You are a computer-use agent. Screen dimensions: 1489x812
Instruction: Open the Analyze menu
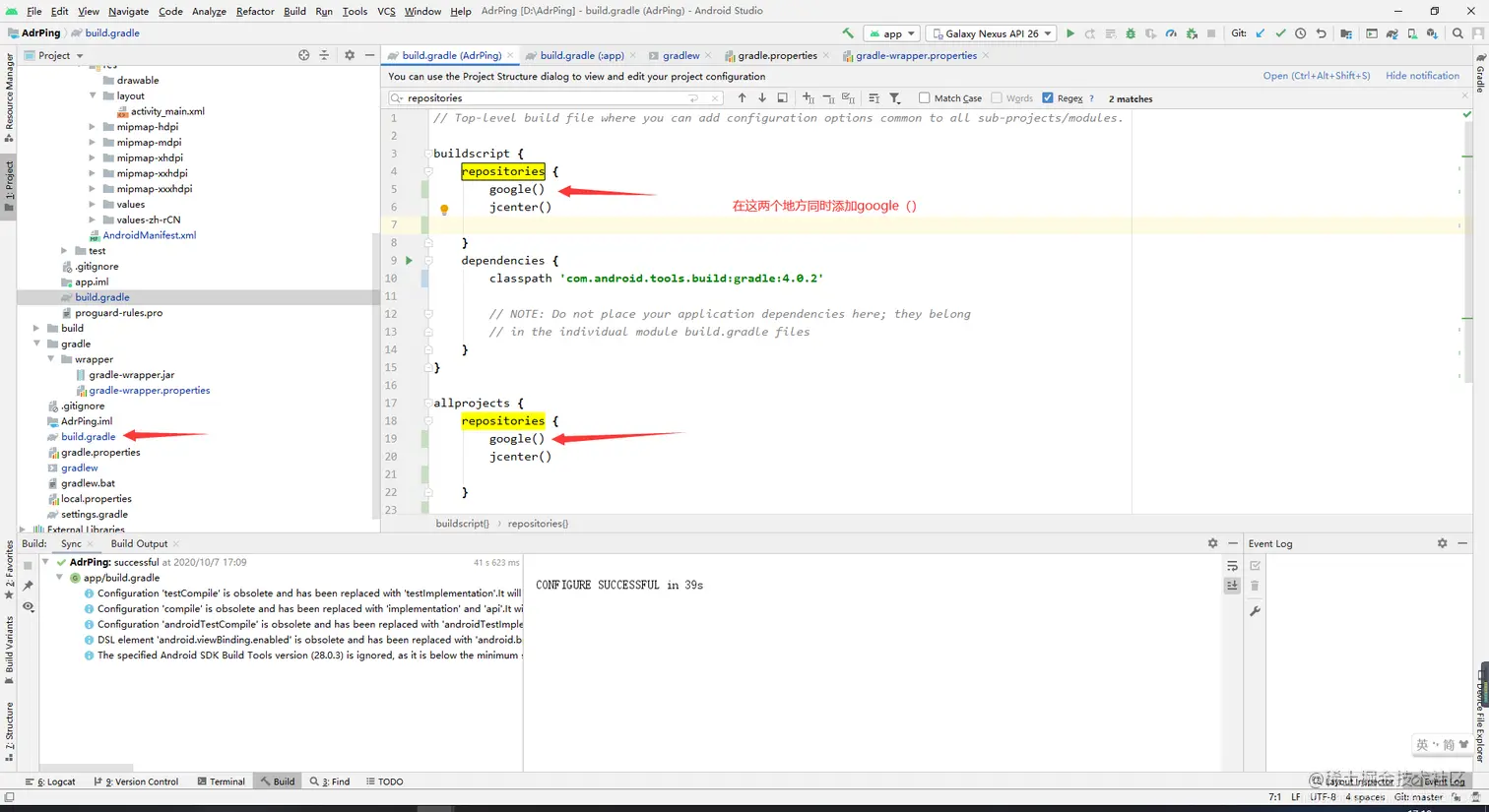click(209, 11)
